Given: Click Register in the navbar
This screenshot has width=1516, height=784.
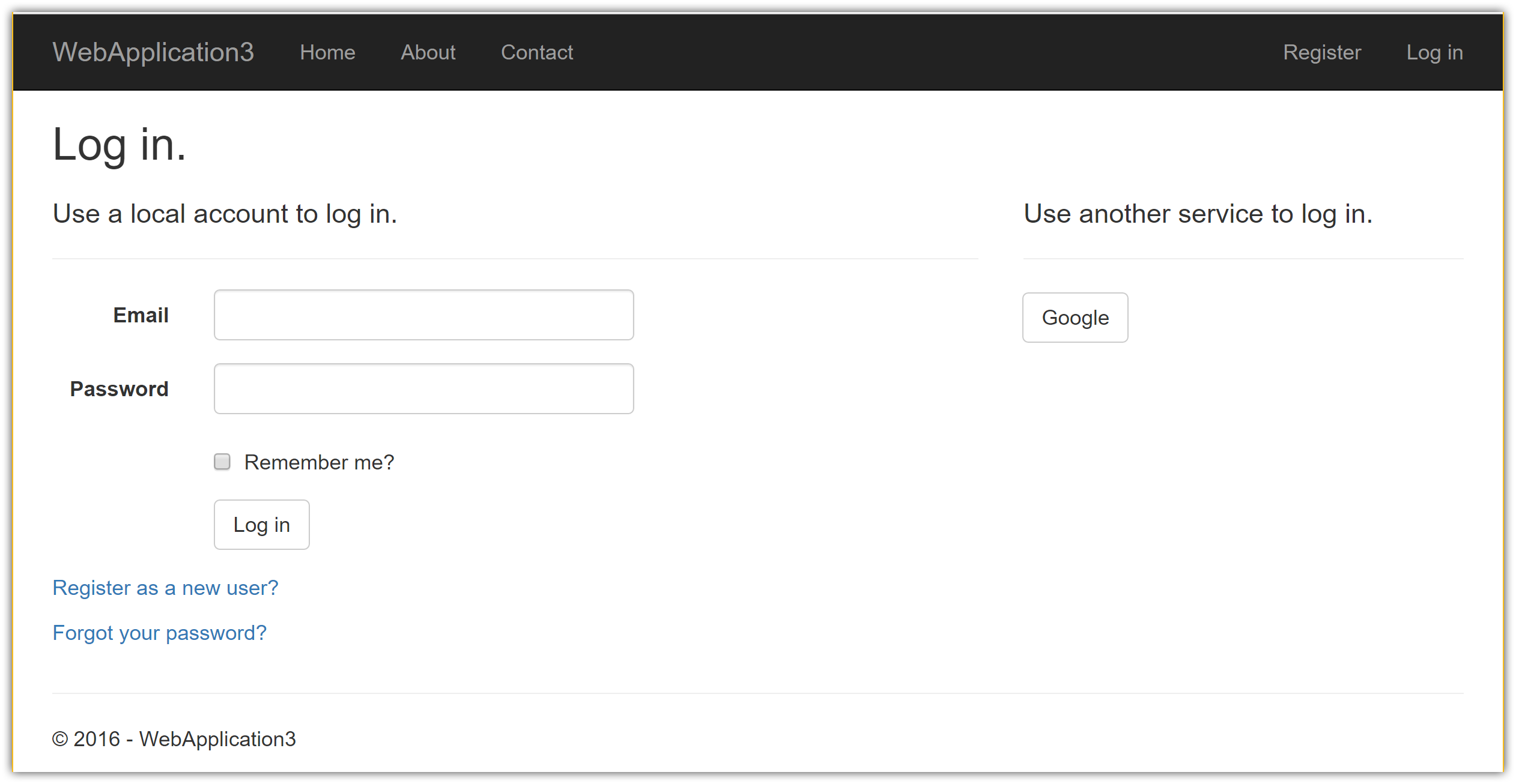Looking at the screenshot, I should click(x=1321, y=52).
